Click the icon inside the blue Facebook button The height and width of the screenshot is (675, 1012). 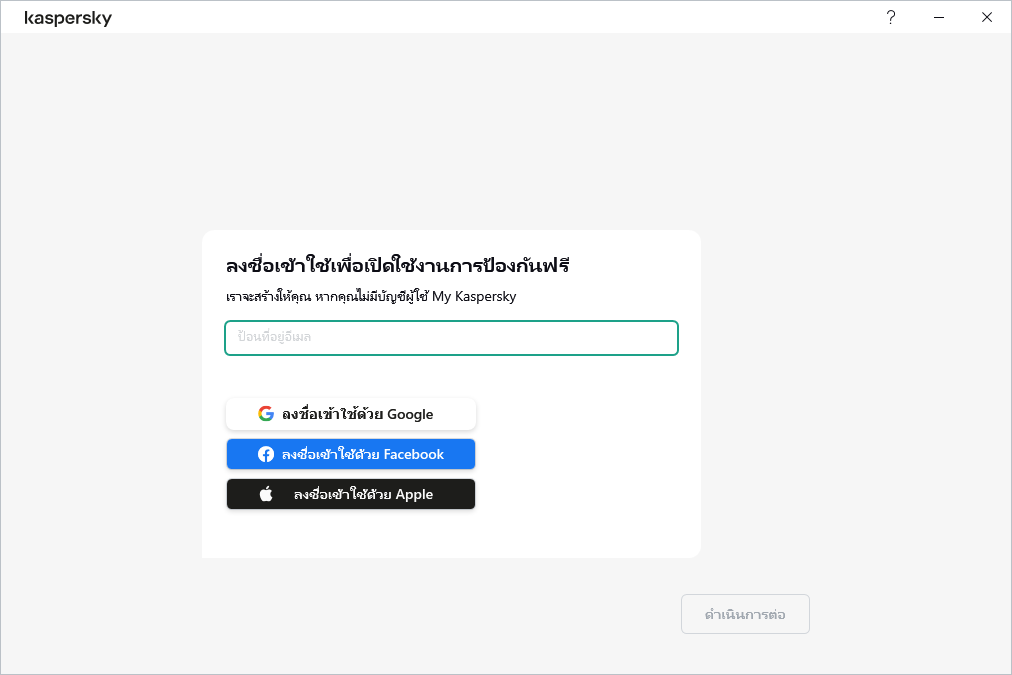pyautogui.click(x=265, y=453)
